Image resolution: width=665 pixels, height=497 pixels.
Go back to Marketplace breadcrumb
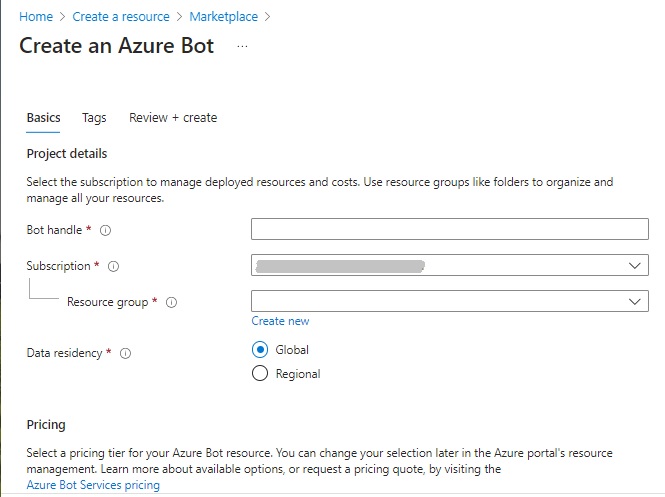click(x=225, y=17)
